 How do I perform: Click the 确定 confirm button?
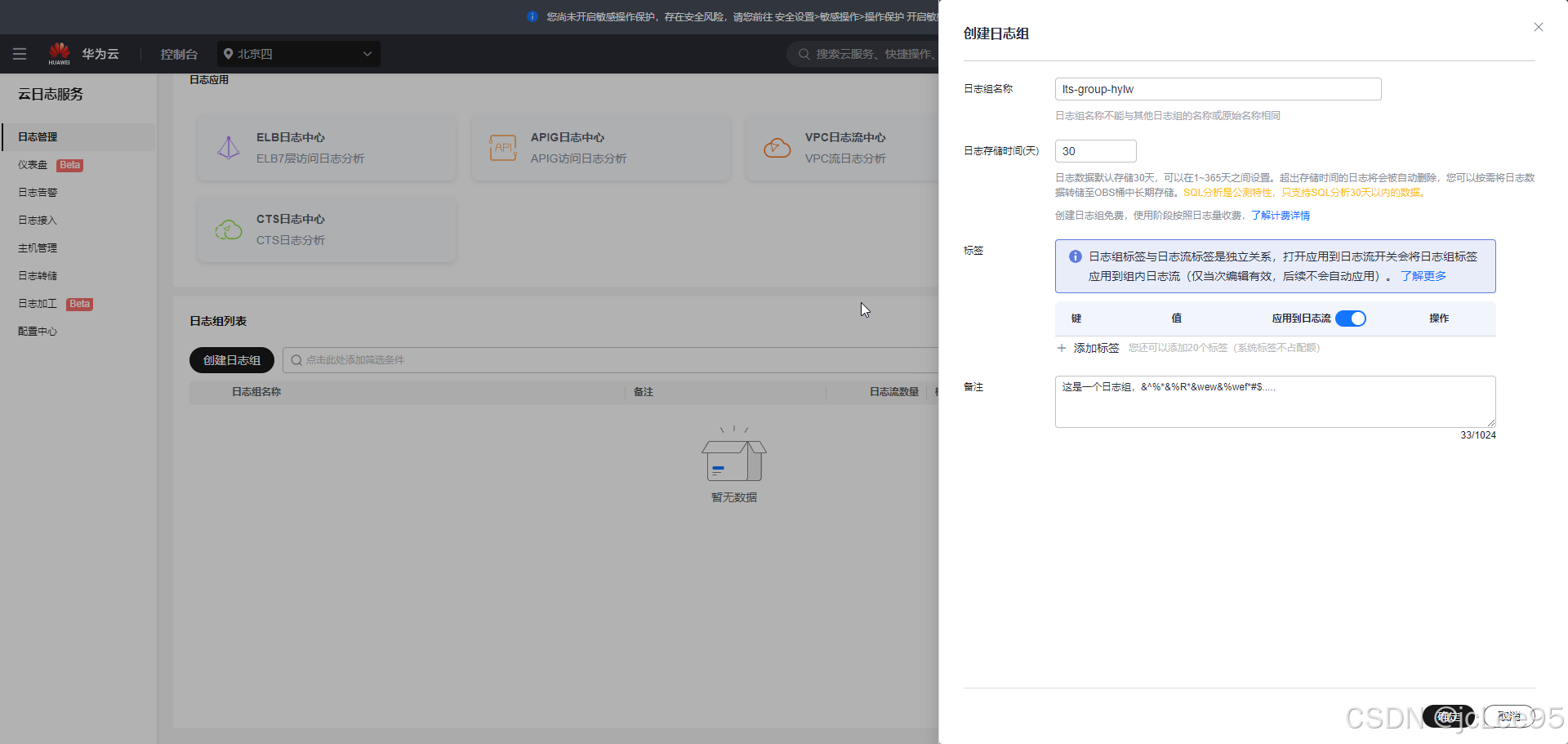click(1449, 716)
